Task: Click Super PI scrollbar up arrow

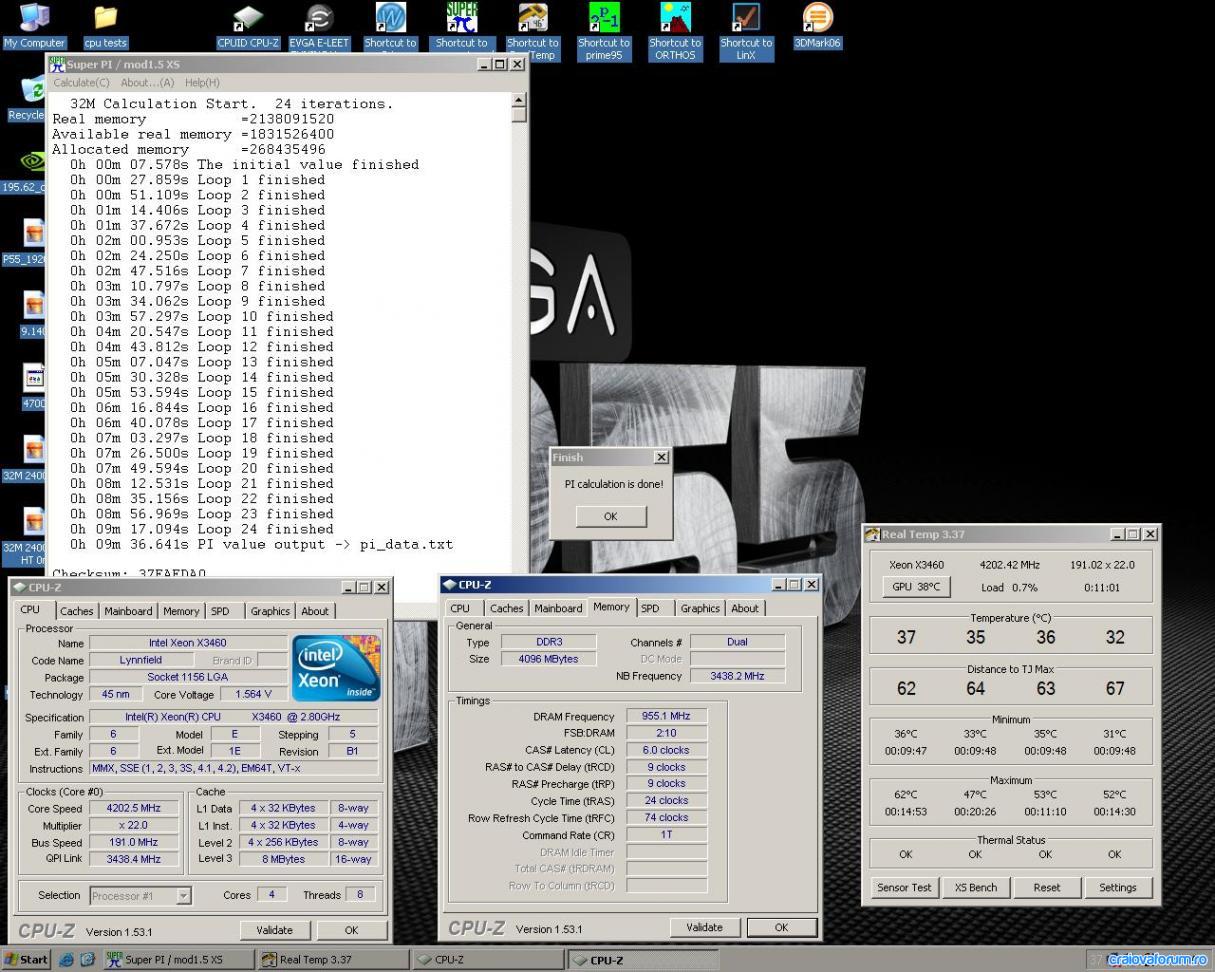Action: (x=518, y=100)
